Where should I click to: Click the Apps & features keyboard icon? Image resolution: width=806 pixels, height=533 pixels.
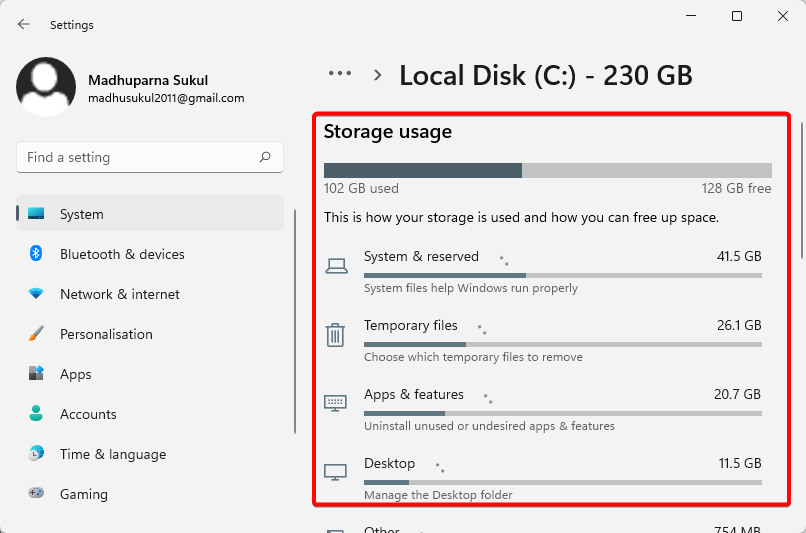pos(335,403)
